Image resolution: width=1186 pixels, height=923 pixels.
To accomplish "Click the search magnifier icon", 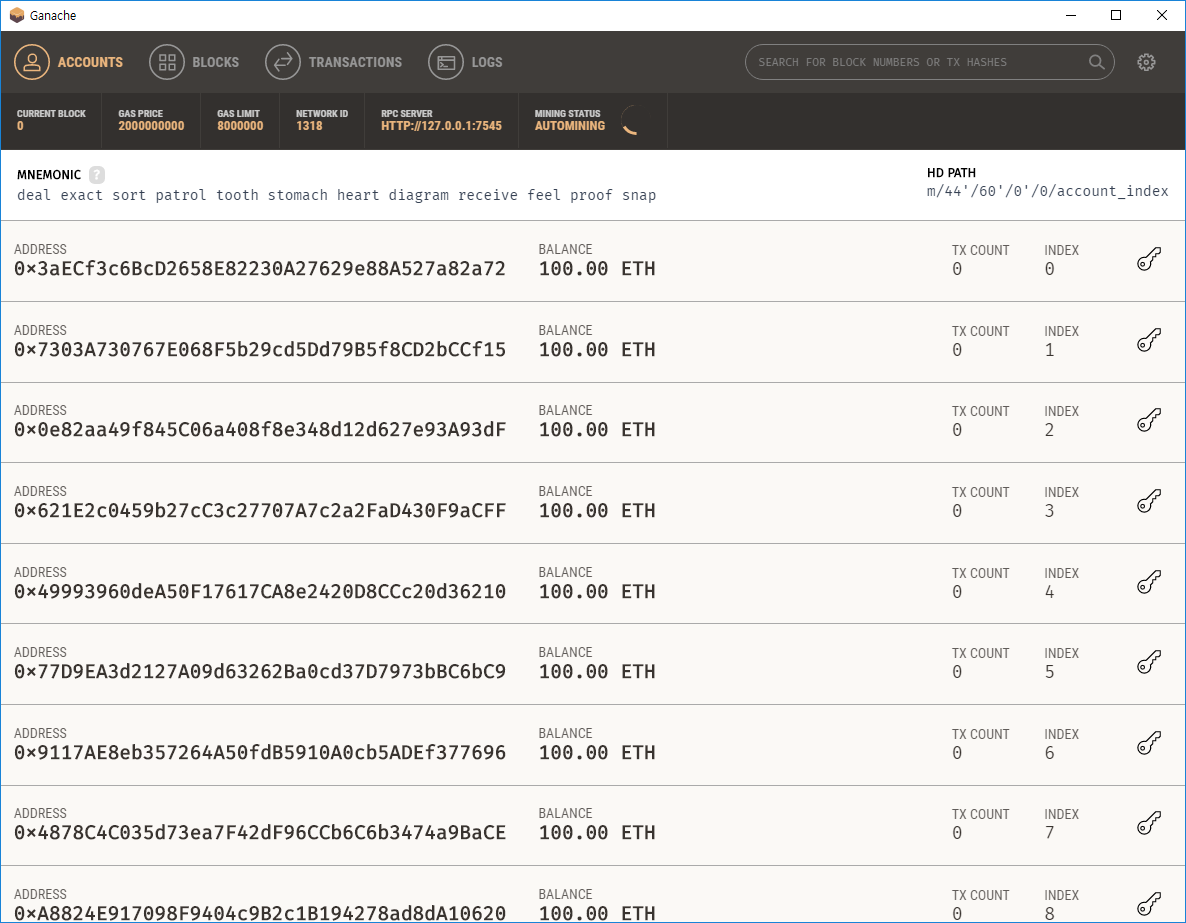I will point(1096,61).
